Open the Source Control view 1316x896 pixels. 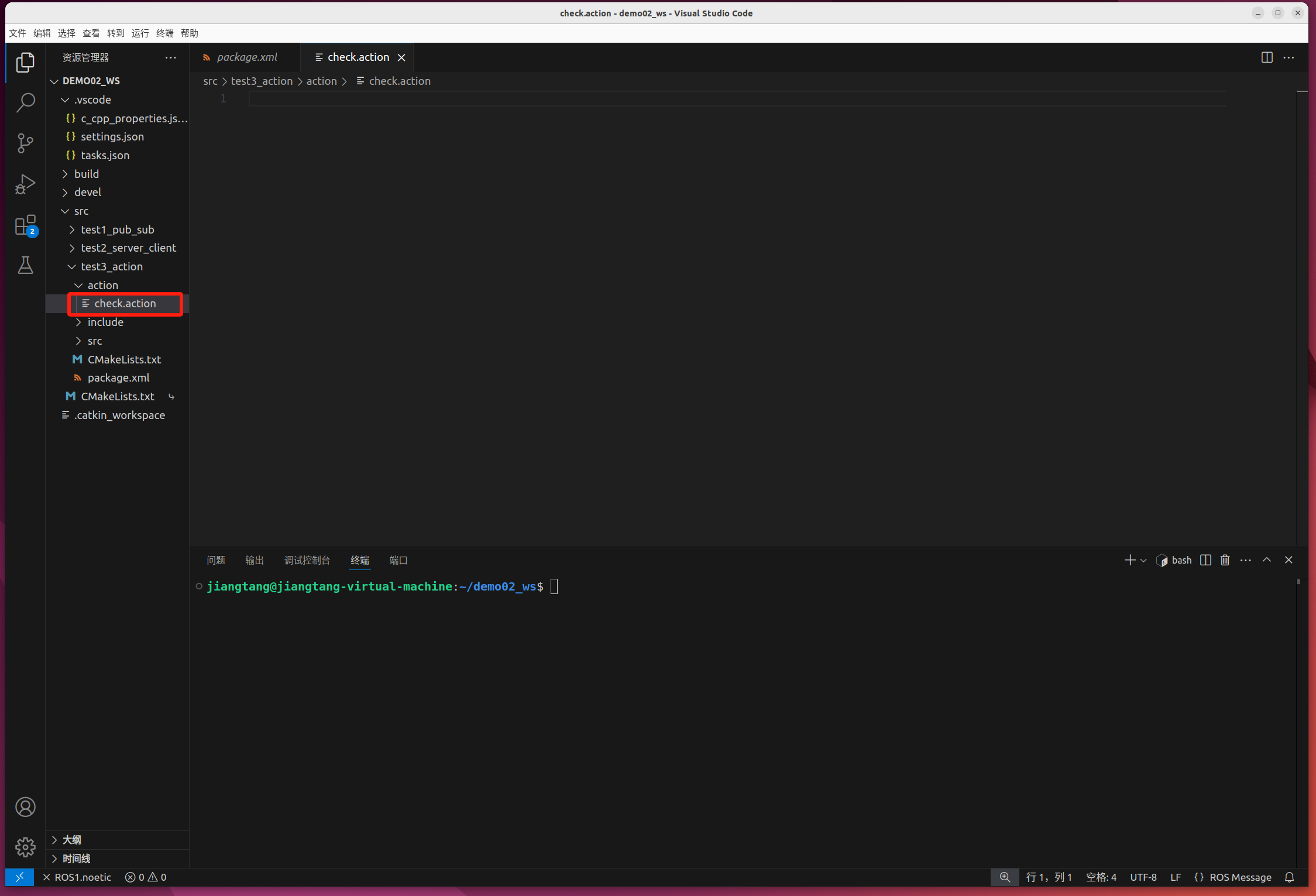coord(25,143)
